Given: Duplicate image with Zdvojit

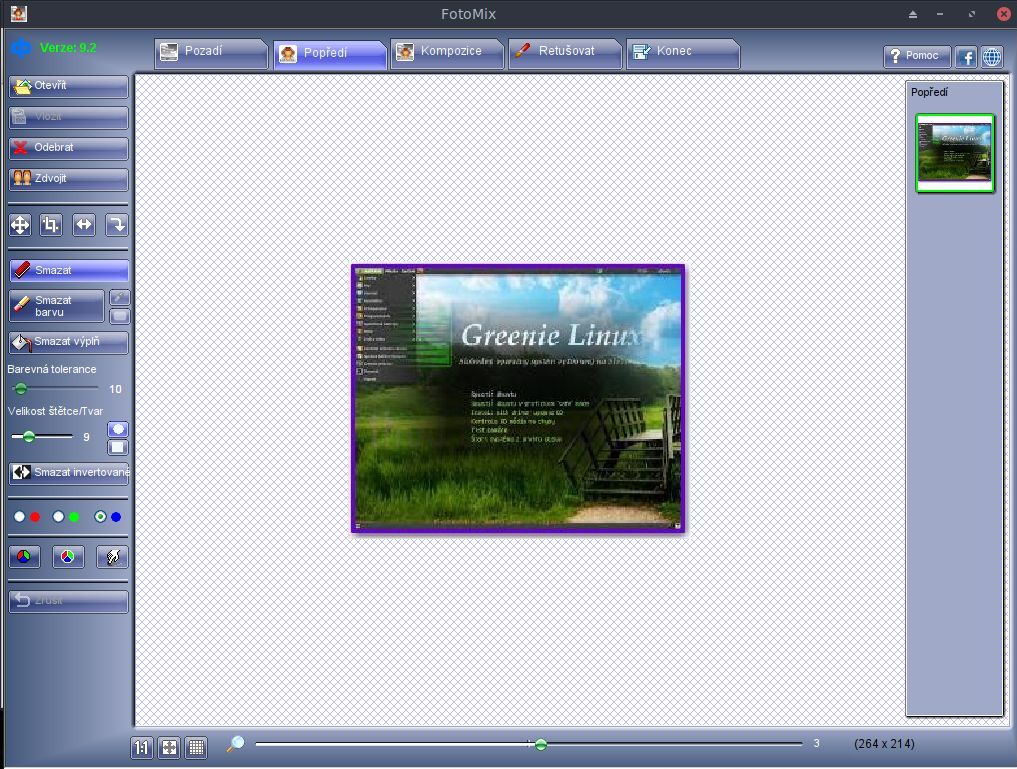Looking at the screenshot, I should [69, 180].
